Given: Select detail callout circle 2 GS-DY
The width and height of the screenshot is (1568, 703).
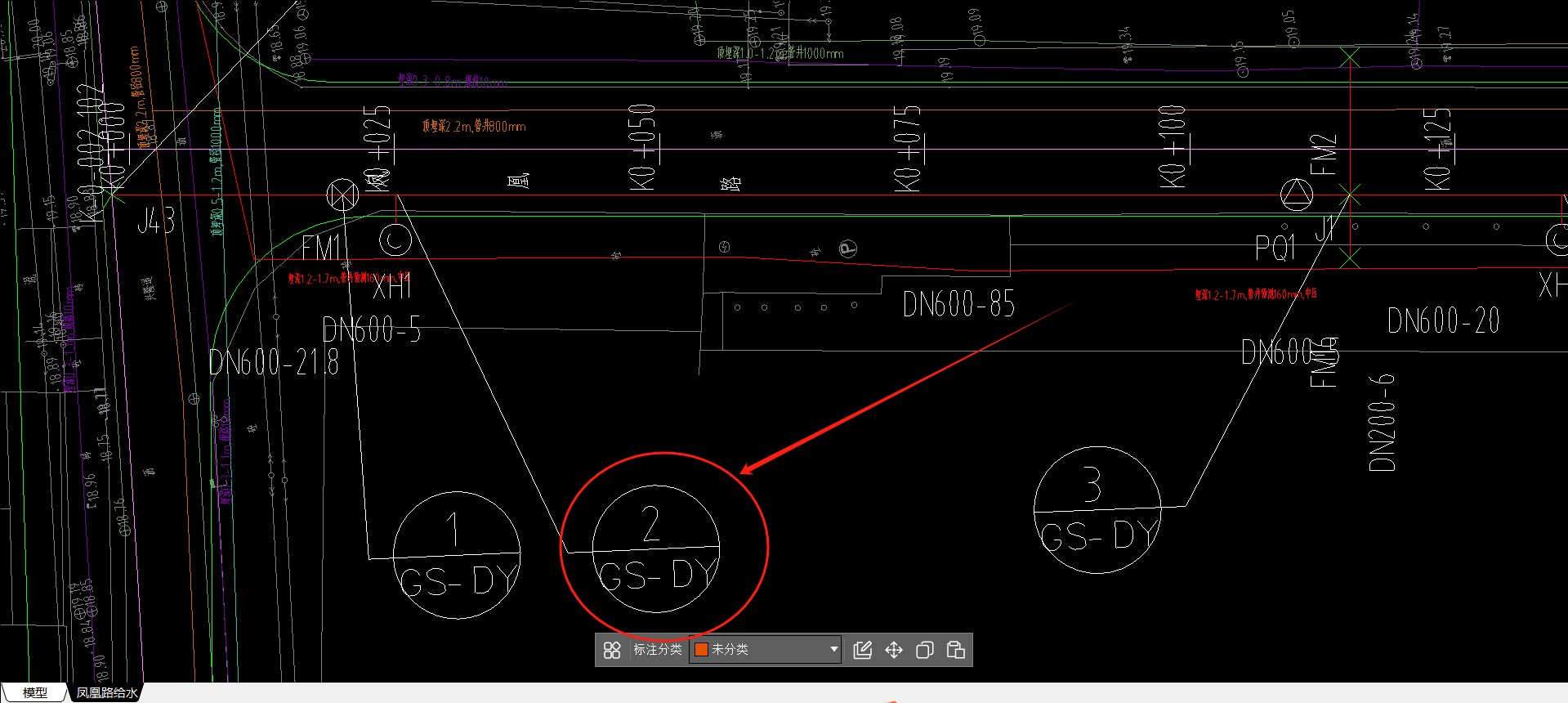Looking at the screenshot, I should point(656,549).
